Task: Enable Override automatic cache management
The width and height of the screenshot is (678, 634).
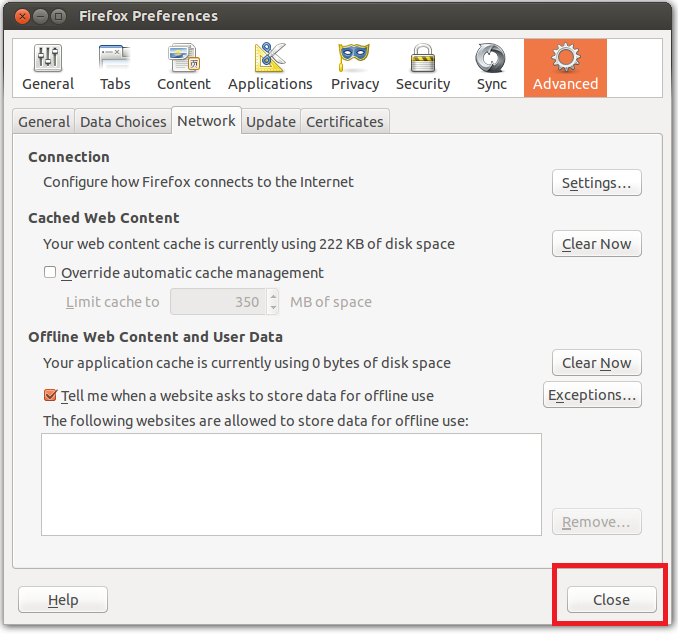Action: [x=50, y=272]
